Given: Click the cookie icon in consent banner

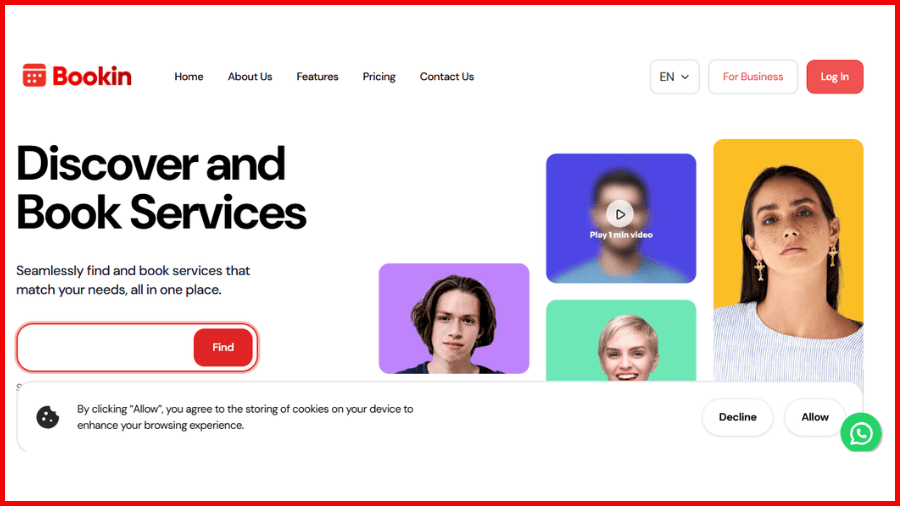Looking at the screenshot, I should [48, 417].
